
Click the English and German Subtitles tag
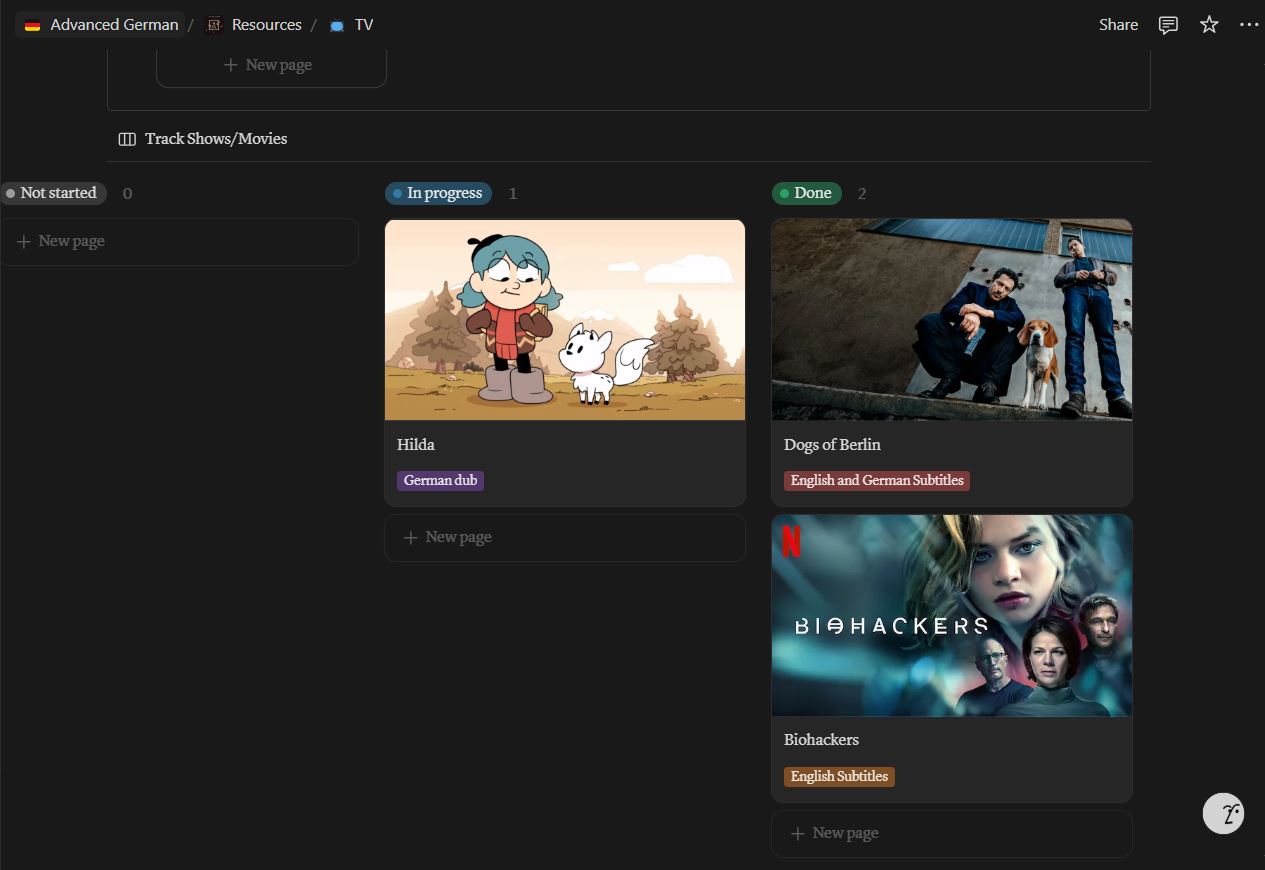click(x=877, y=480)
